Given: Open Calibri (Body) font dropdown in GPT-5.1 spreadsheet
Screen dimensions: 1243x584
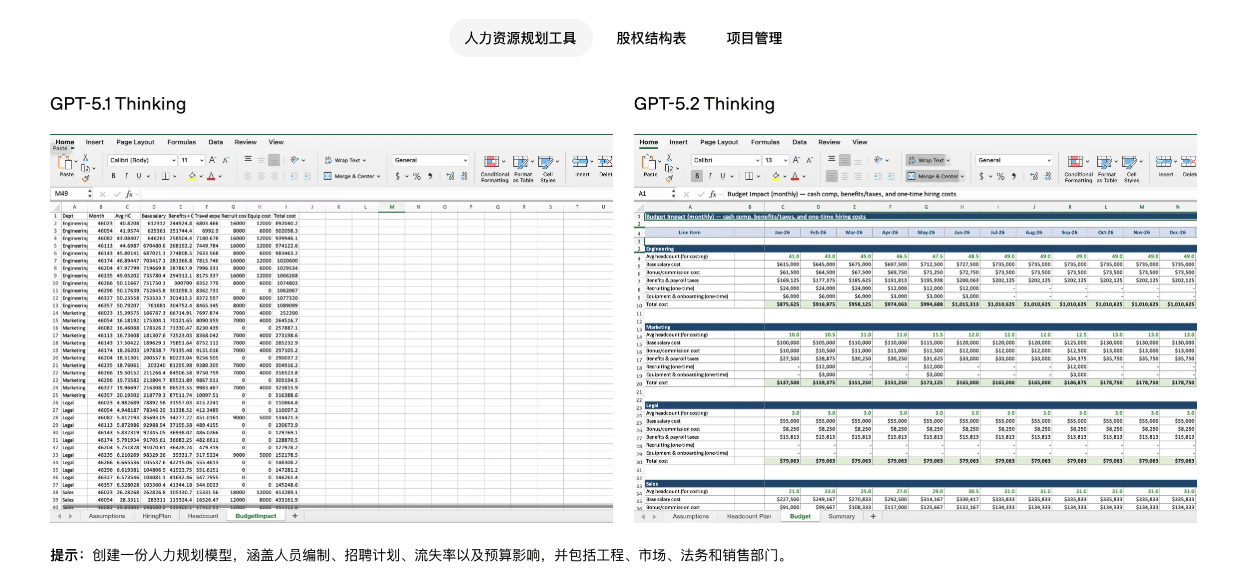Looking at the screenshot, I should click(x=142, y=160).
